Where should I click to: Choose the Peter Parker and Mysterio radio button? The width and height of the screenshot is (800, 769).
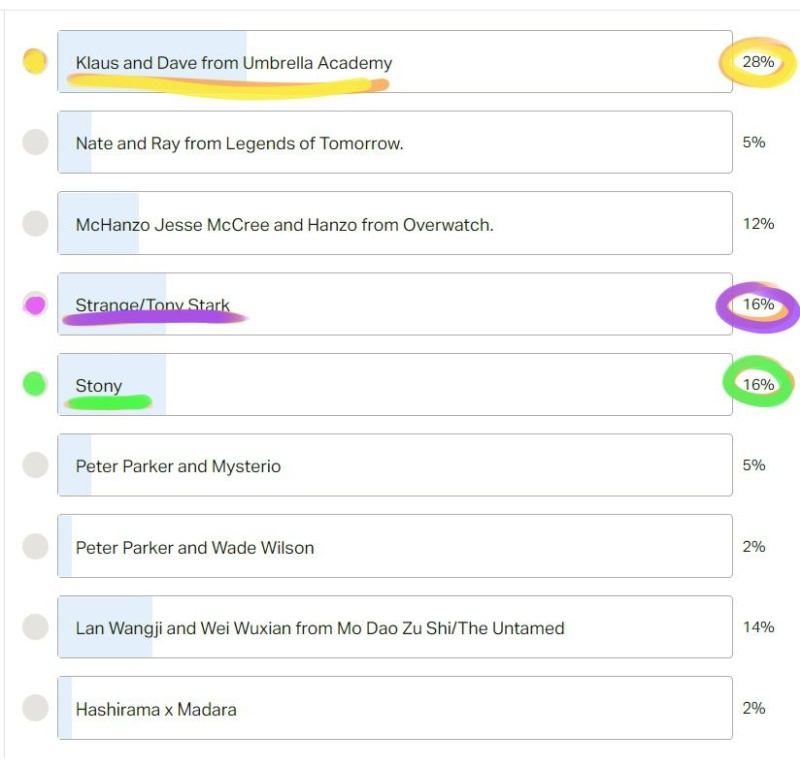[35, 465]
